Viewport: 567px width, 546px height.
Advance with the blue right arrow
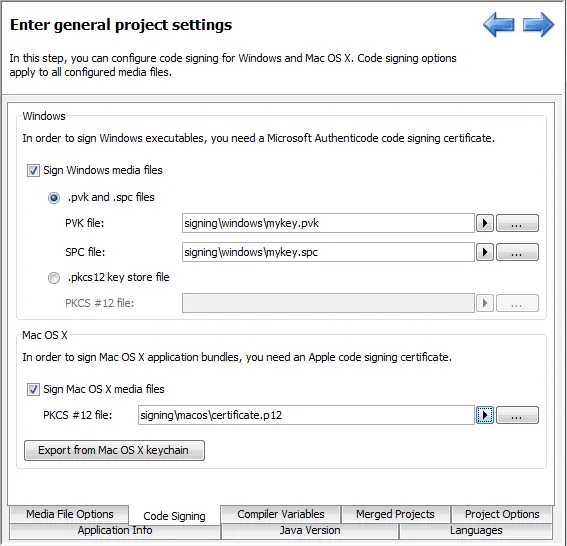tap(538, 25)
